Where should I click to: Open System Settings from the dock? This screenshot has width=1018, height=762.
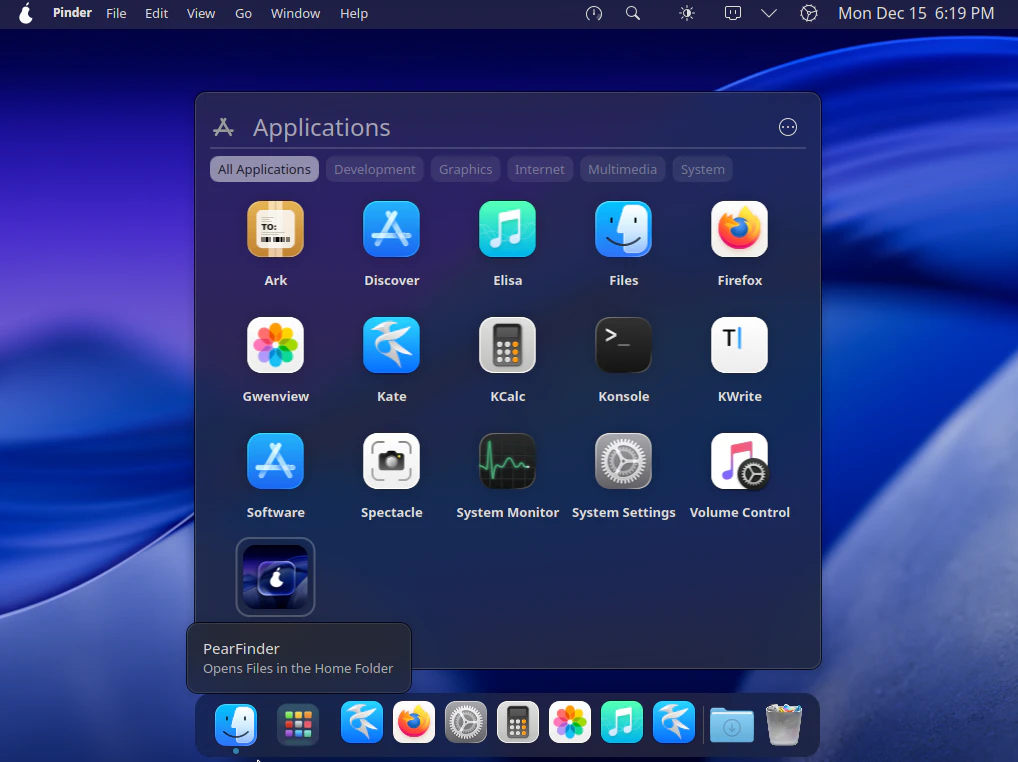tap(466, 722)
